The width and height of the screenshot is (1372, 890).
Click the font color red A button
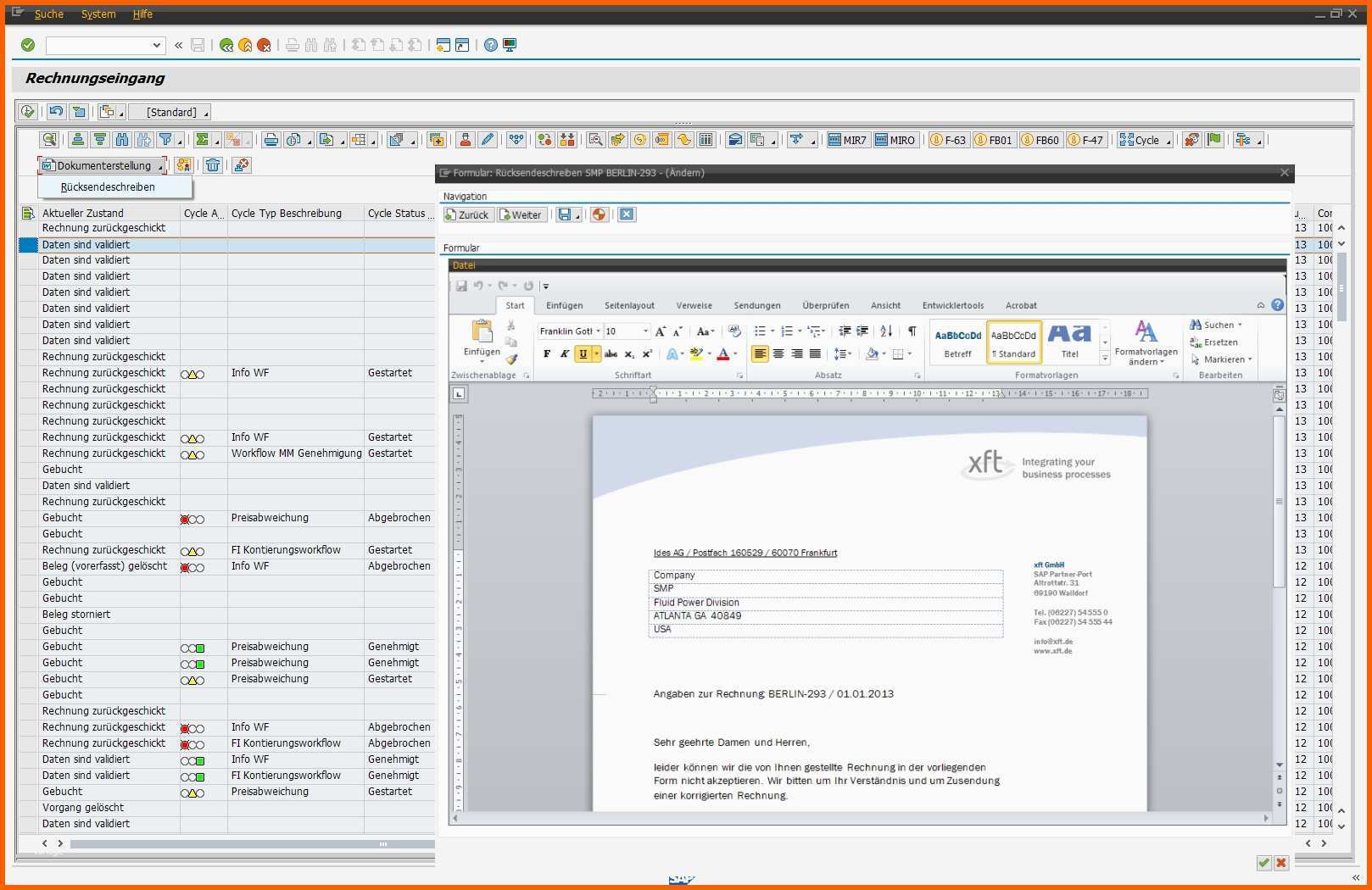point(723,354)
